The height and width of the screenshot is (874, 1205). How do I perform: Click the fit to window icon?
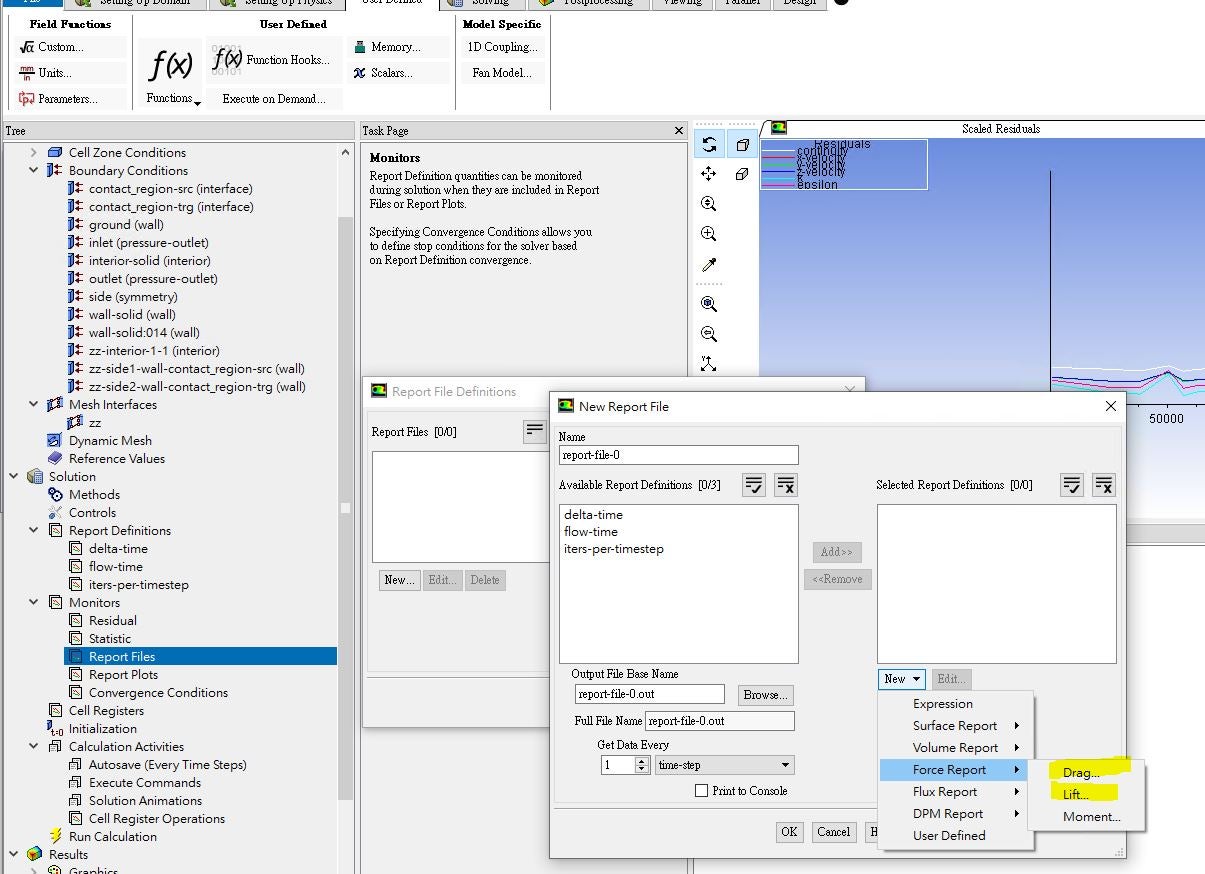pyautogui.click(x=709, y=304)
